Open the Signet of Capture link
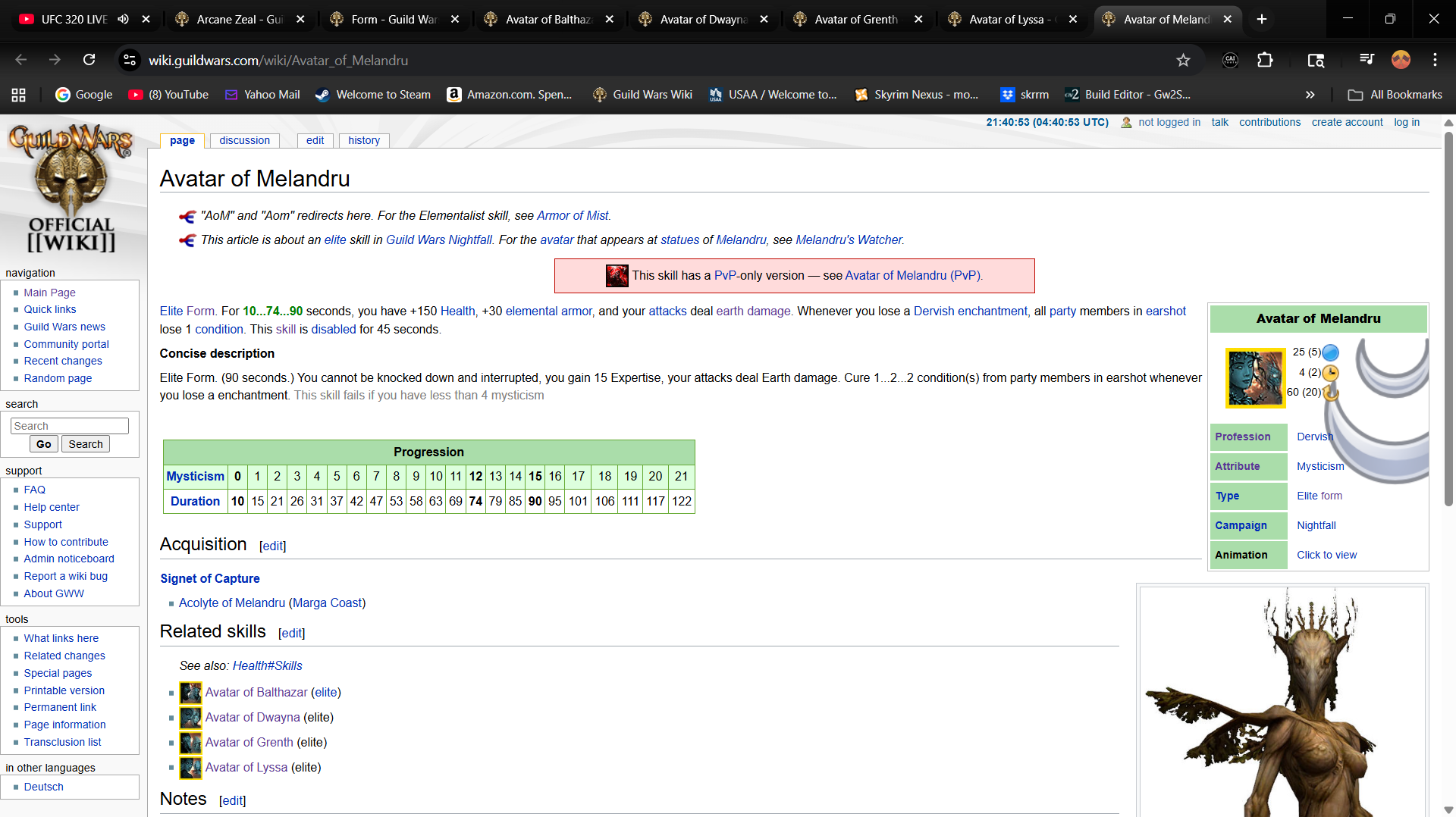 210,578
